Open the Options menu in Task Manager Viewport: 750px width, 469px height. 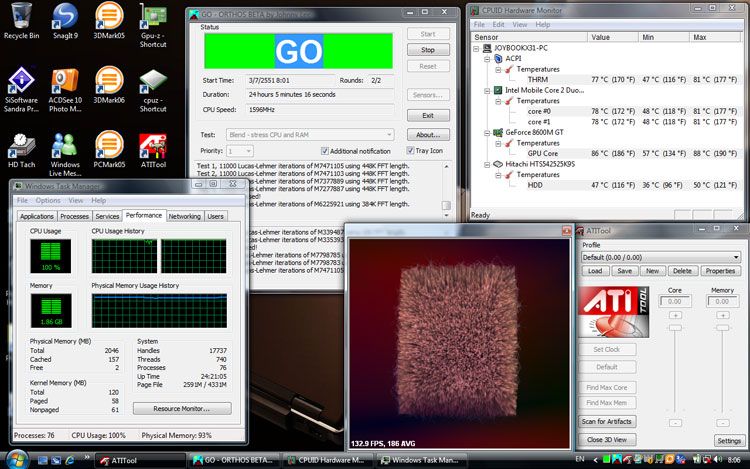click(x=48, y=200)
